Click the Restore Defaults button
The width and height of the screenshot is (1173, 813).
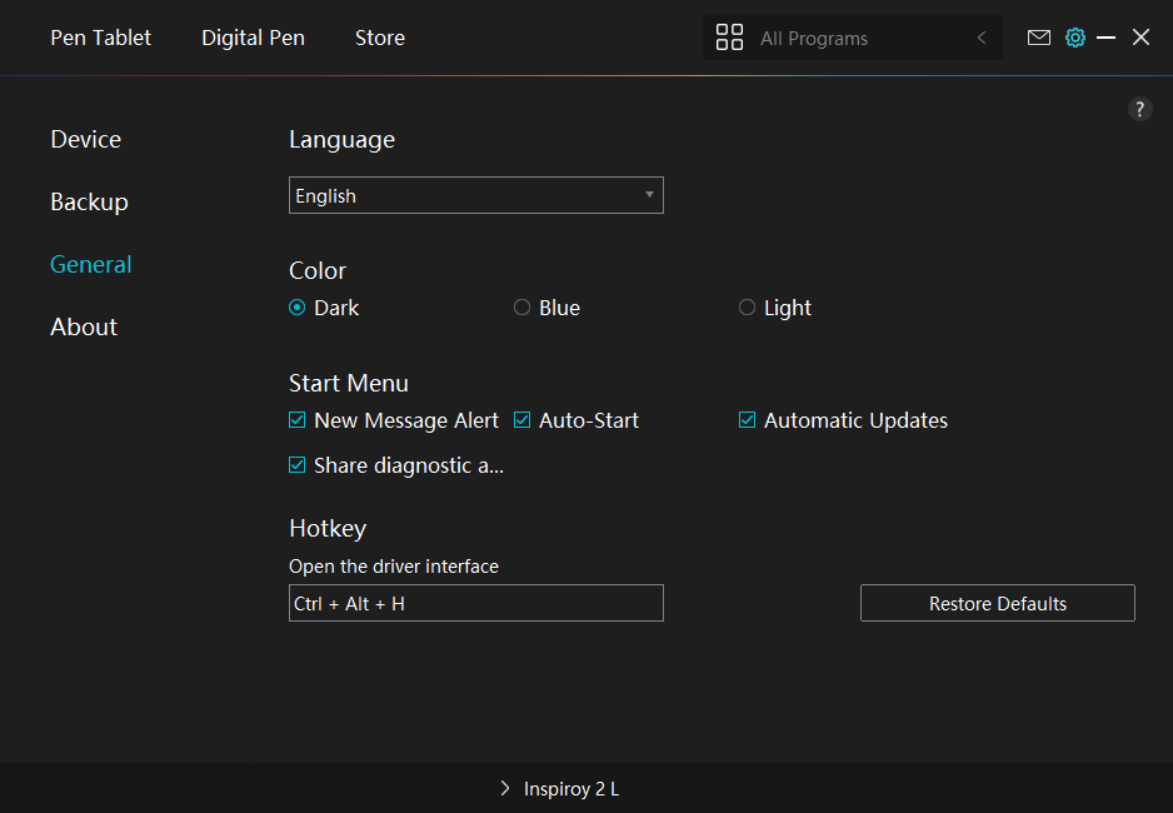click(997, 604)
